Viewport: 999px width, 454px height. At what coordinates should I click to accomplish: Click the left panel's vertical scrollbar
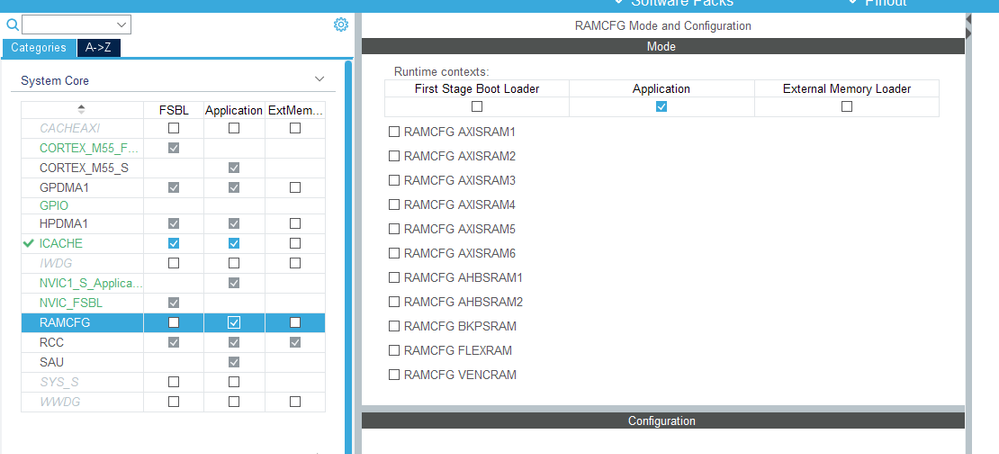tap(348, 250)
